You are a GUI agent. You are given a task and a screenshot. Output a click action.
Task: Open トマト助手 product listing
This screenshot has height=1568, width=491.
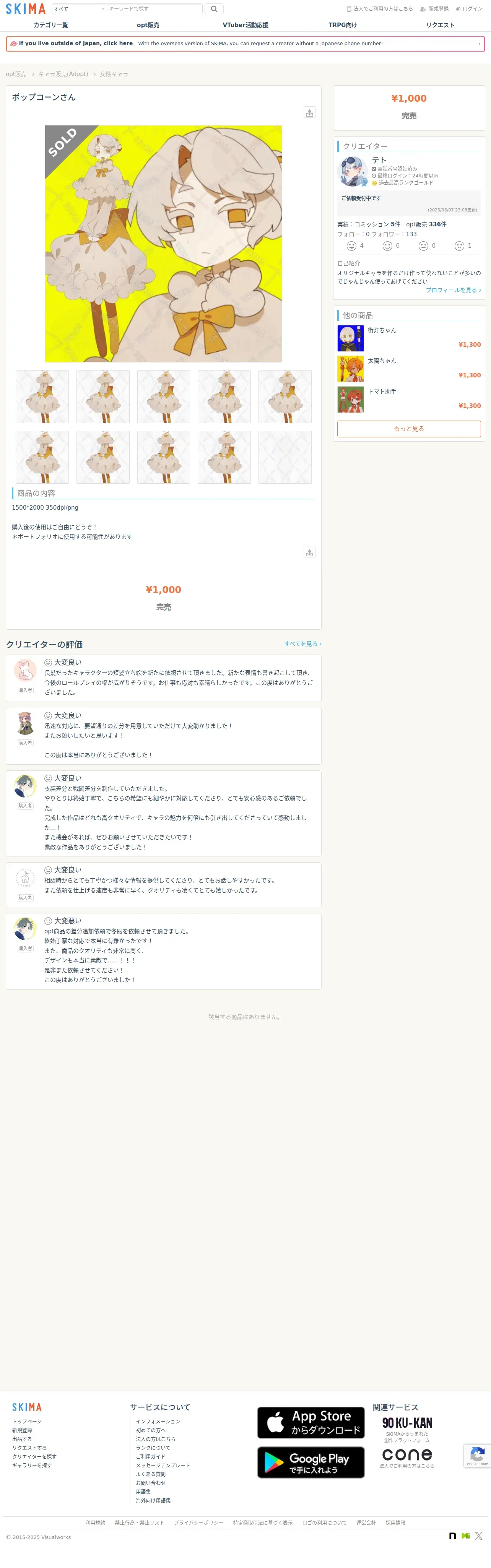point(409,399)
